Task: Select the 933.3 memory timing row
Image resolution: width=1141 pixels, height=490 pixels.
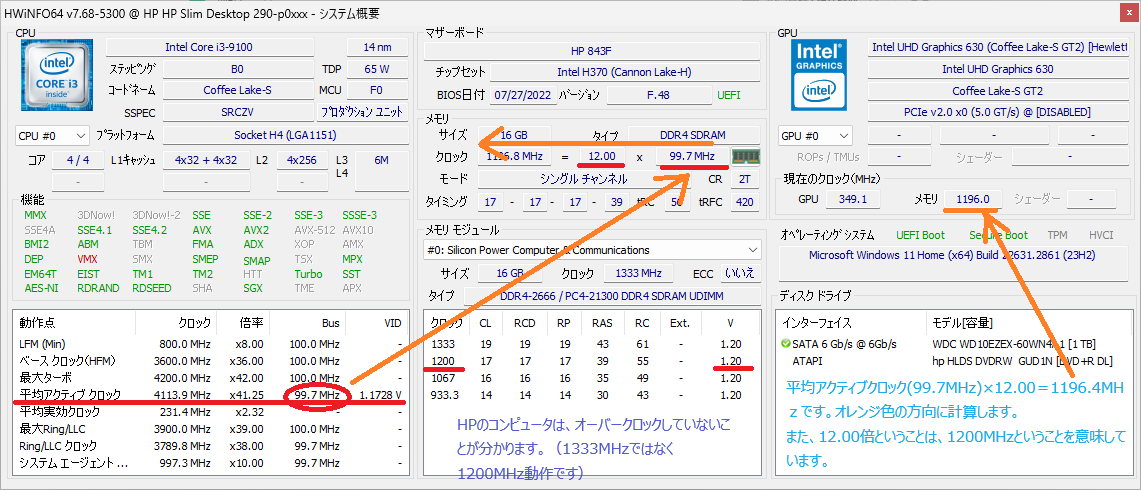Action: click(592, 395)
